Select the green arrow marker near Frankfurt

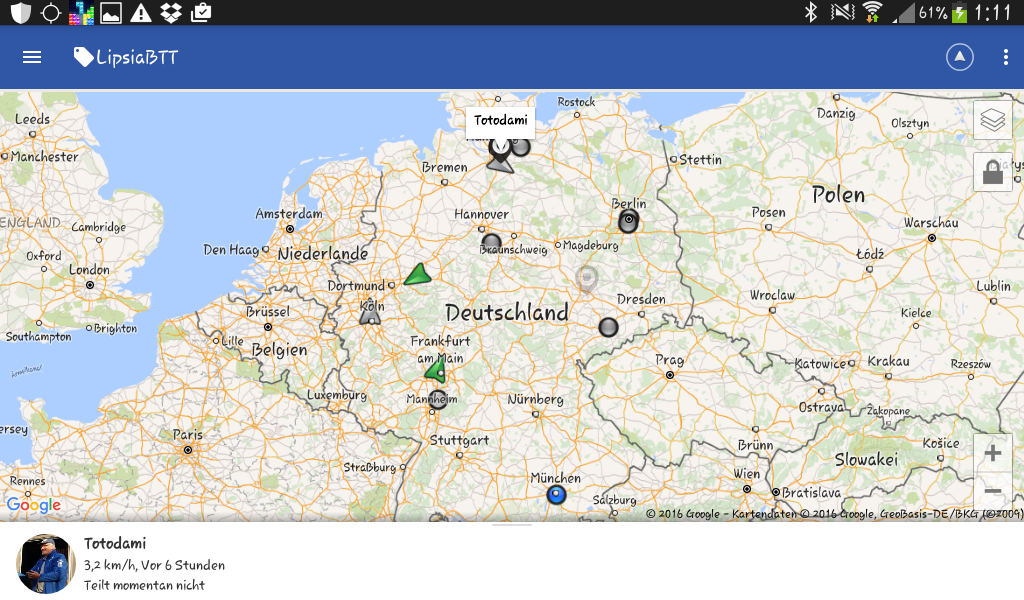click(435, 371)
